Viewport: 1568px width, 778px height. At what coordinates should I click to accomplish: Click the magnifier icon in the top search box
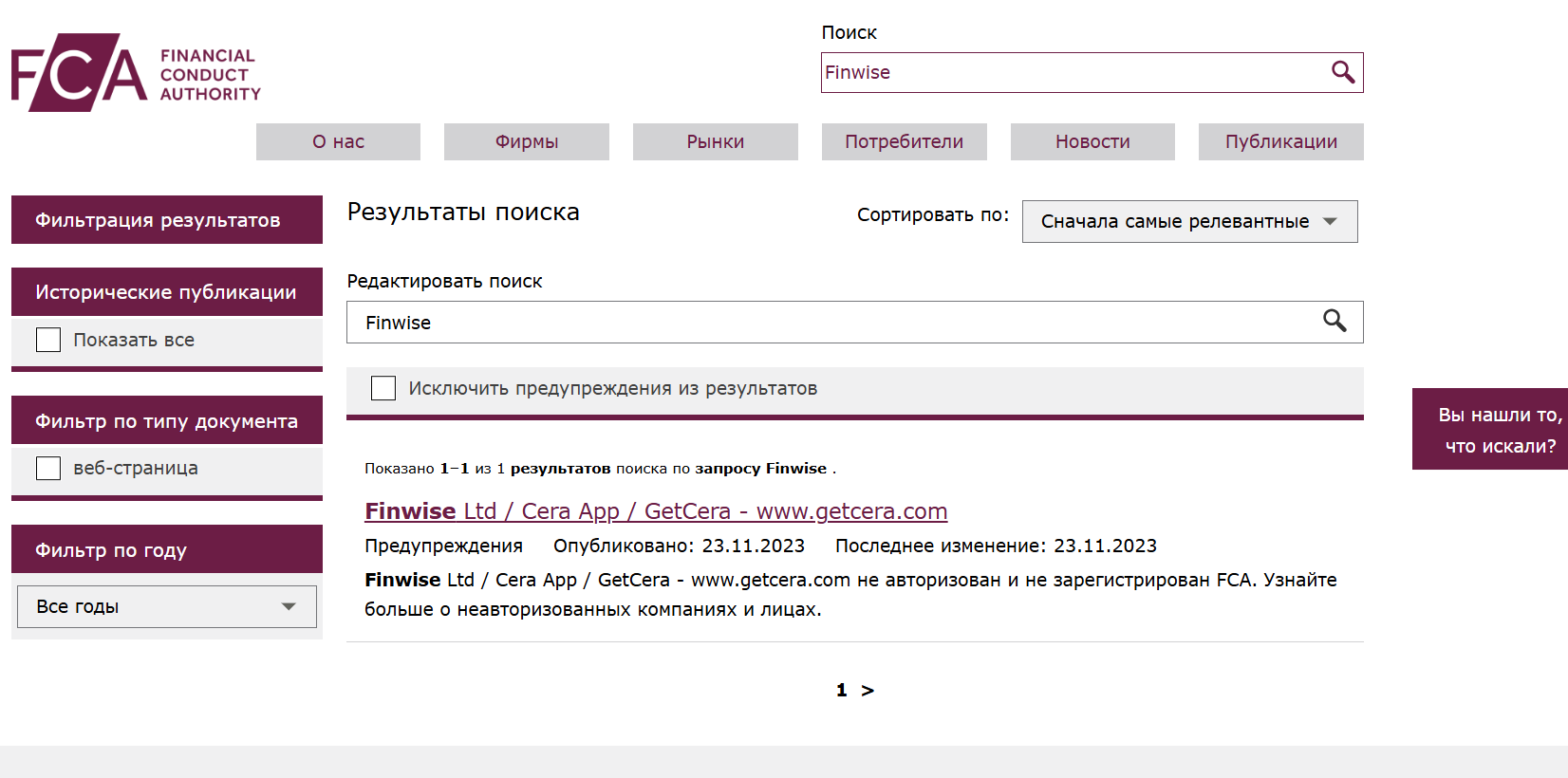coord(1342,72)
